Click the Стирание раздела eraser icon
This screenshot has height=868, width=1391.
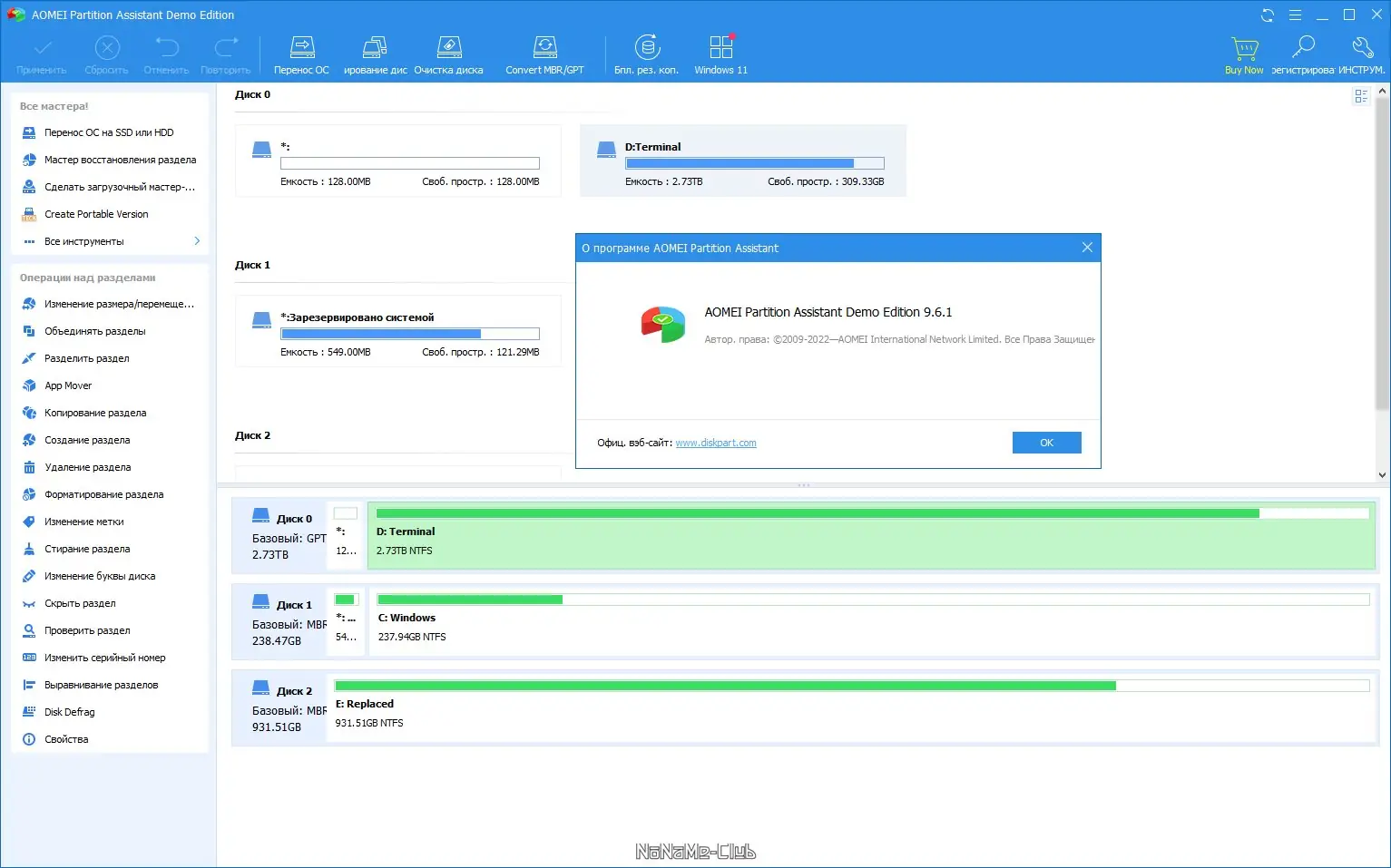pyautogui.click(x=29, y=549)
